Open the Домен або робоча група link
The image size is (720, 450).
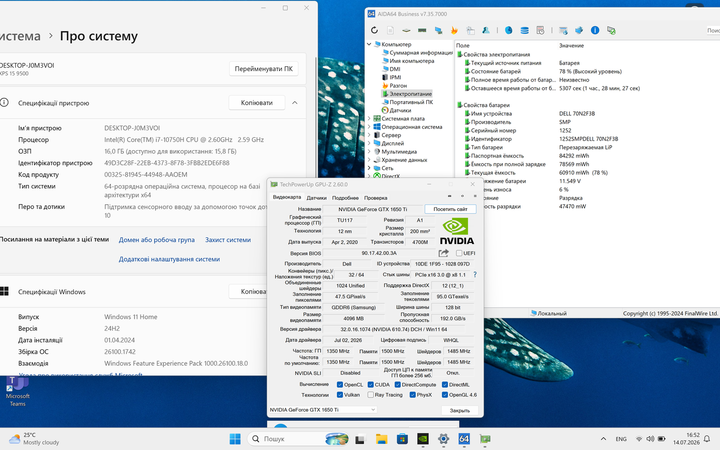[157, 240]
